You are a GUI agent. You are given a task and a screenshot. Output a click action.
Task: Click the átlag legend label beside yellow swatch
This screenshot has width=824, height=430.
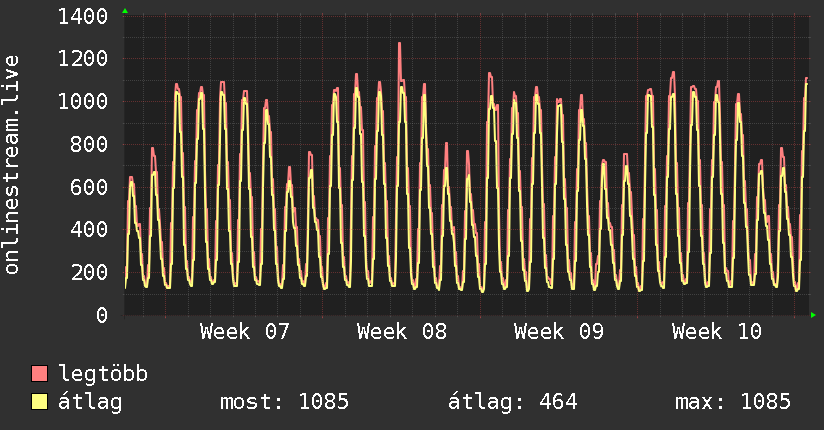pos(90,402)
